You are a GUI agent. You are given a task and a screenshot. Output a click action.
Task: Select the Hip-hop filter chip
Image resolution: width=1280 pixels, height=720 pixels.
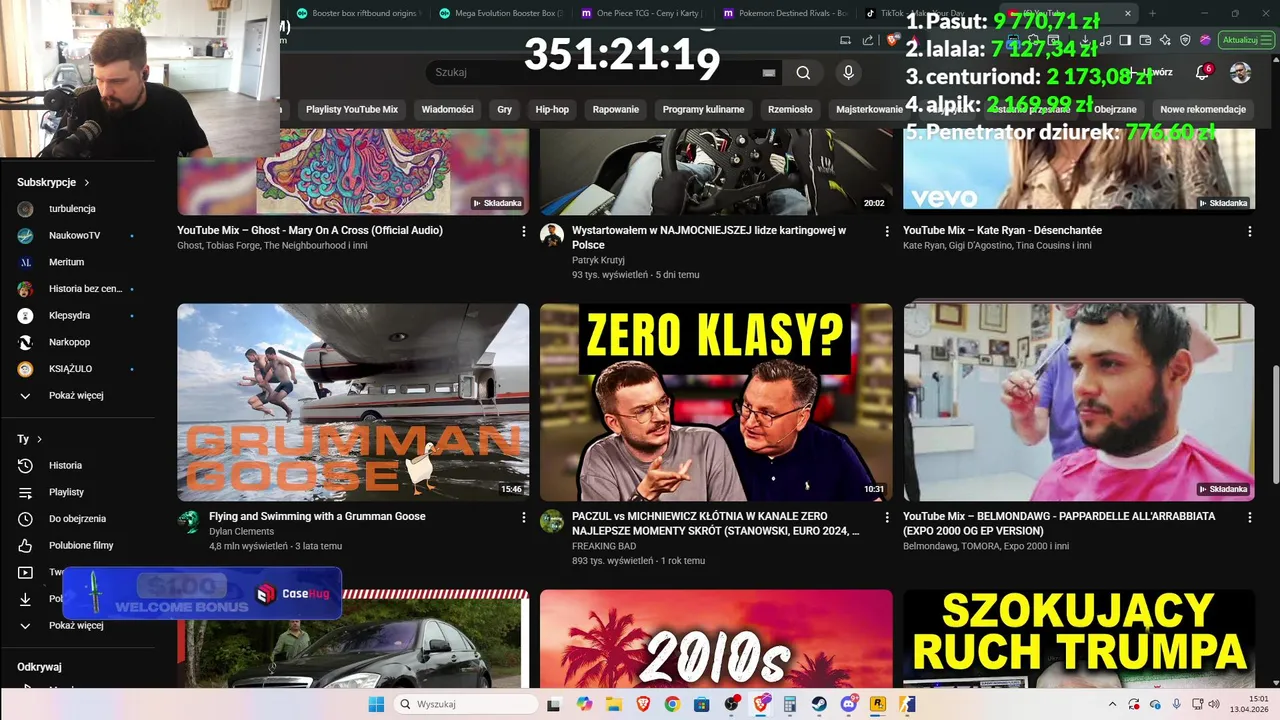click(x=552, y=109)
